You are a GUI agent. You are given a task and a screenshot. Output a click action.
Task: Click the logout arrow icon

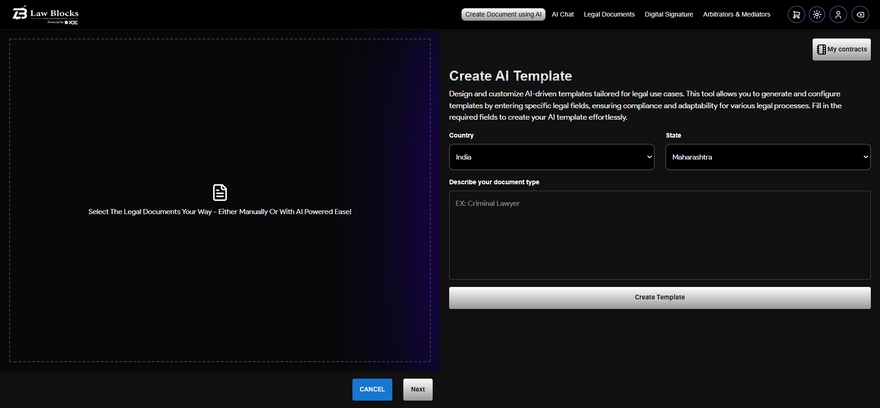(x=860, y=15)
